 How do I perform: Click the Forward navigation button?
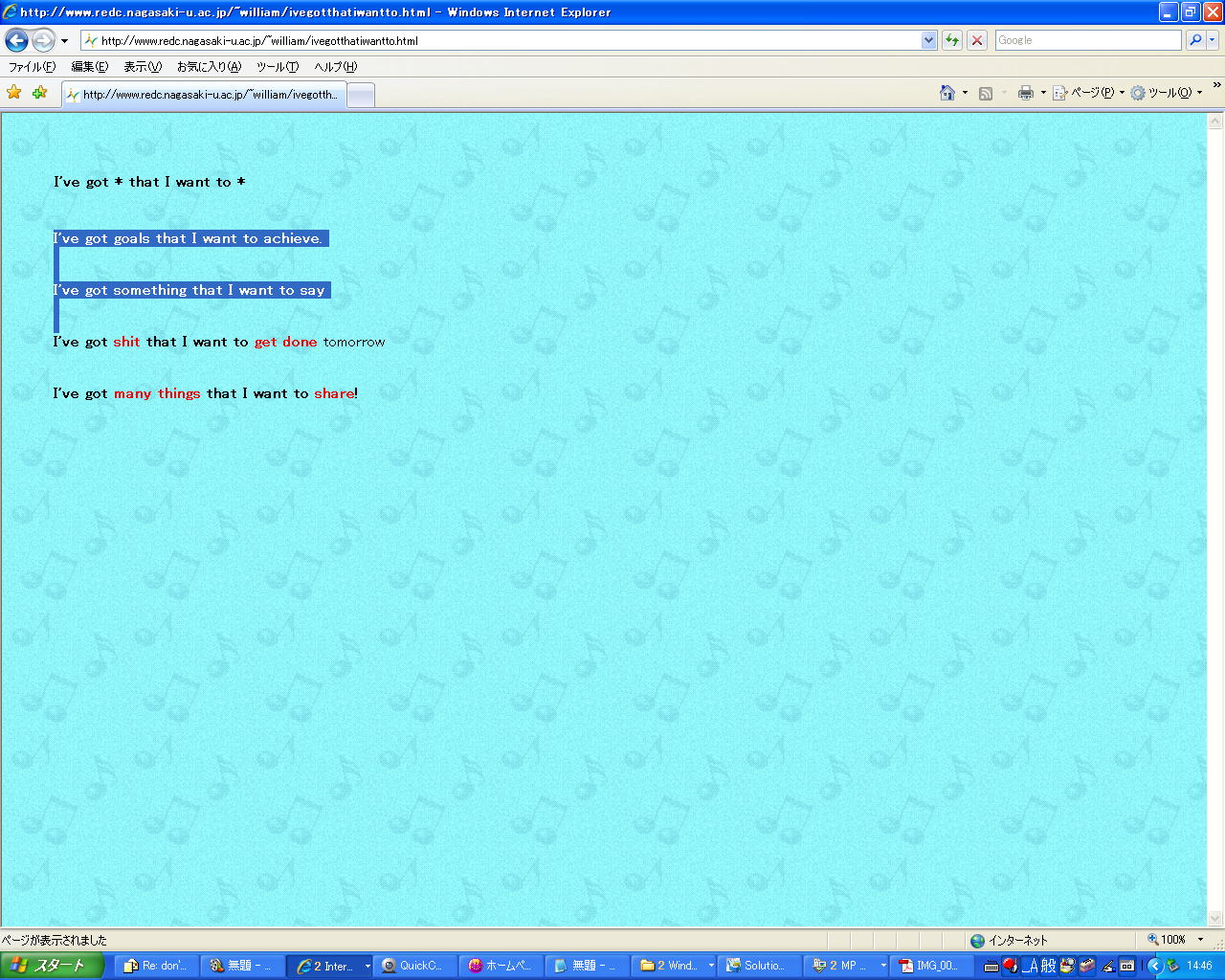tap(43, 40)
